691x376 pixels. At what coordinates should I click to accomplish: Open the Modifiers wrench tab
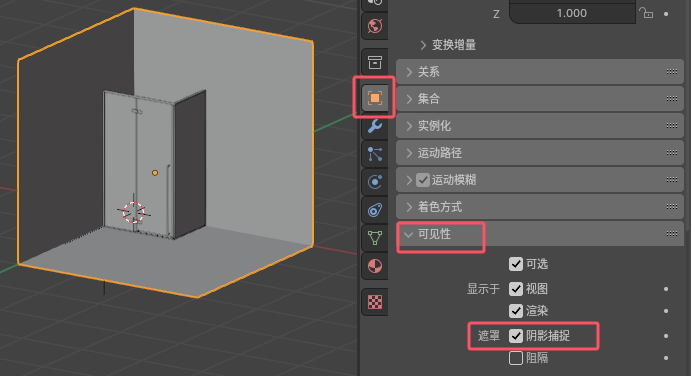(375, 127)
